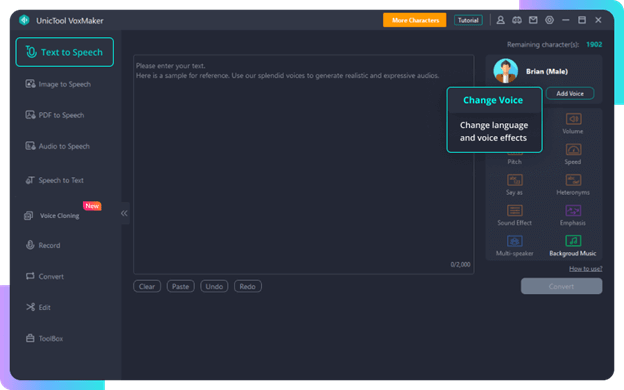Open the Say as option icon
624x390 pixels.
[515, 180]
